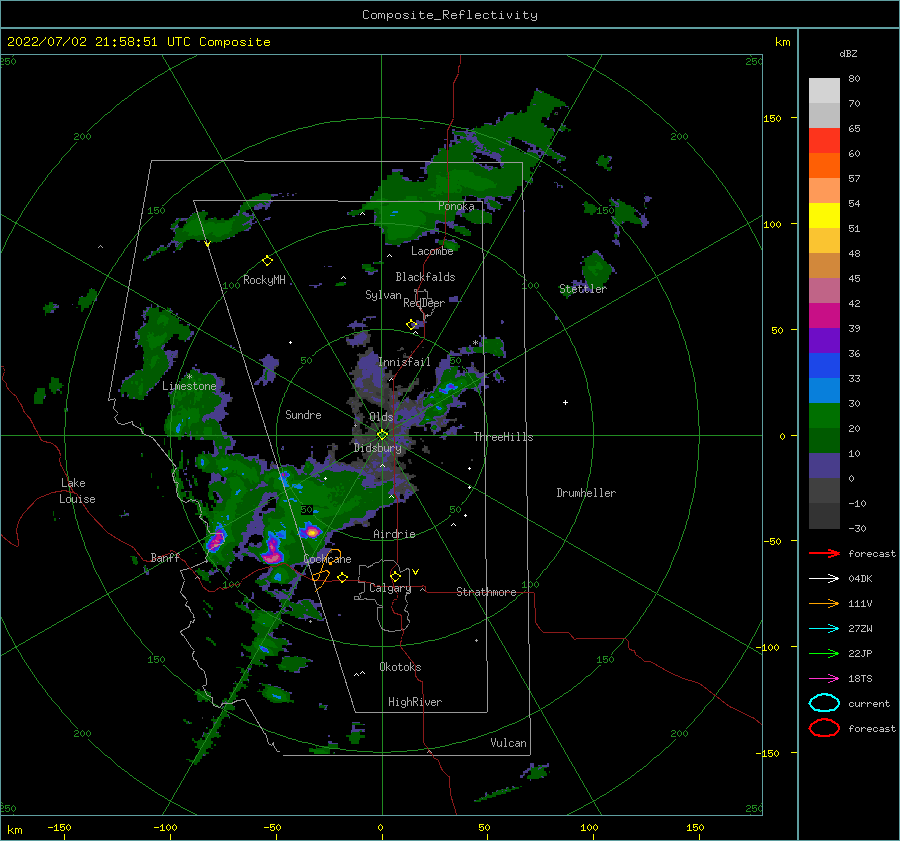The image size is (900, 841).
Task: Click the orange 111V arrow icon
Action: [824, 603]
